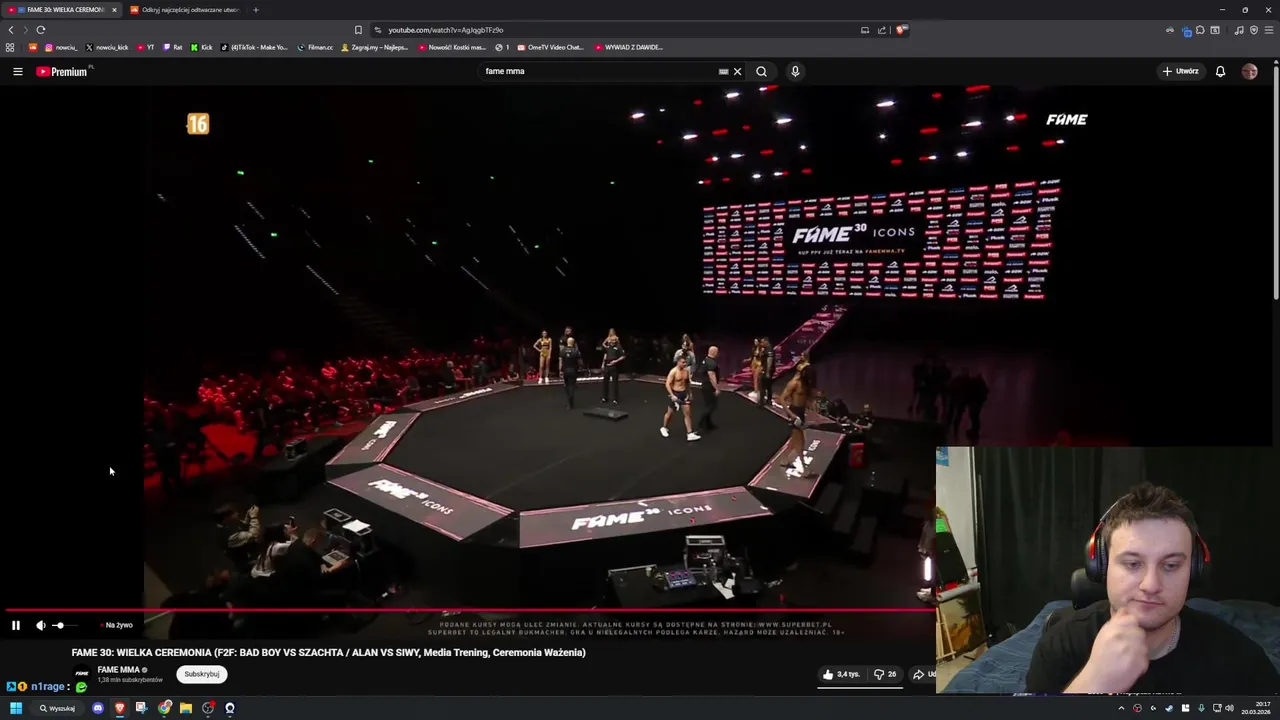Click the youtube.com address bar URL
Image resolution: width=1280 pixels, height=720 pixels.
click(446, 30)
